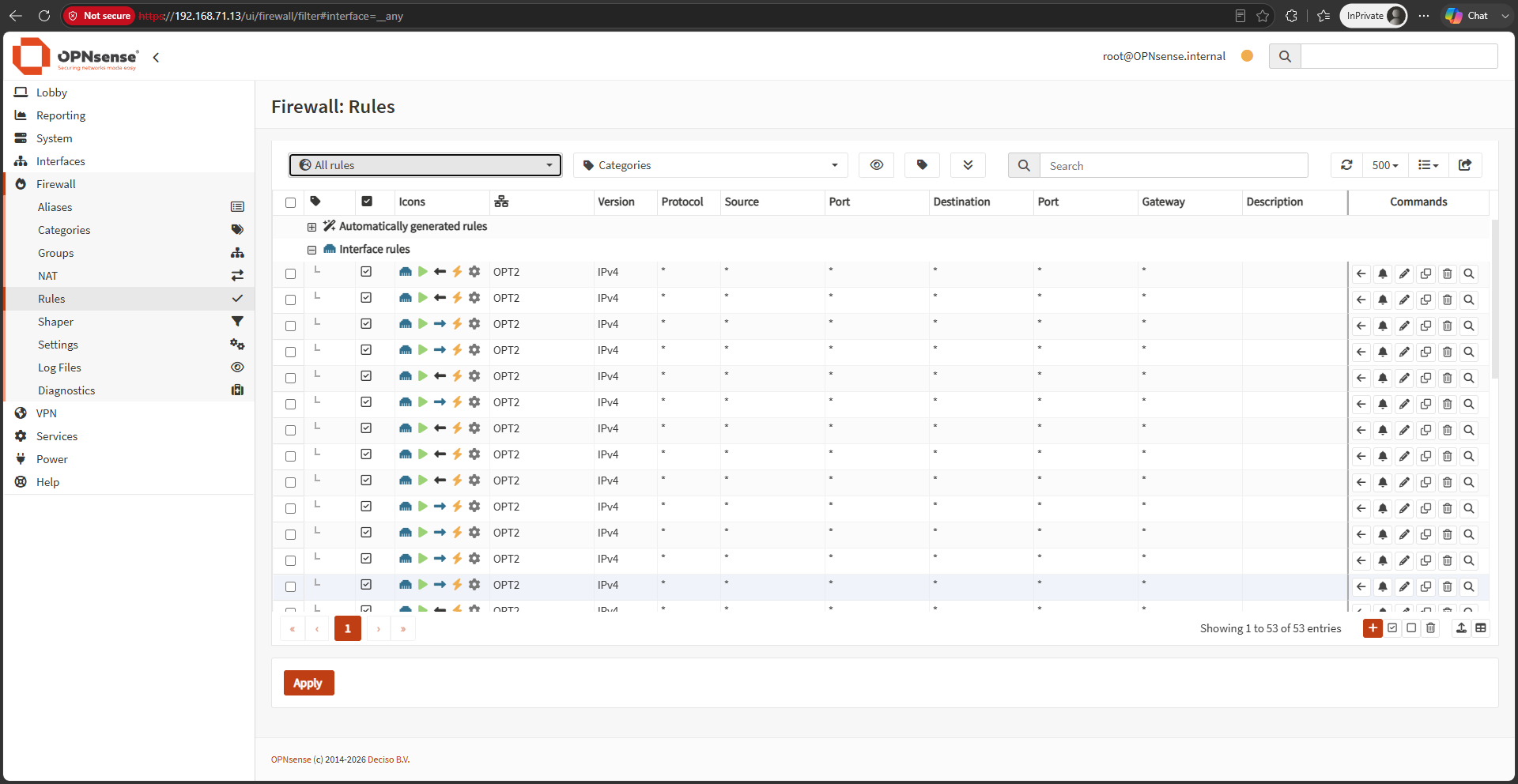Disable selected rules via empty-square icon
This screenshot has width=1518, height=784.
(1411, 628)
